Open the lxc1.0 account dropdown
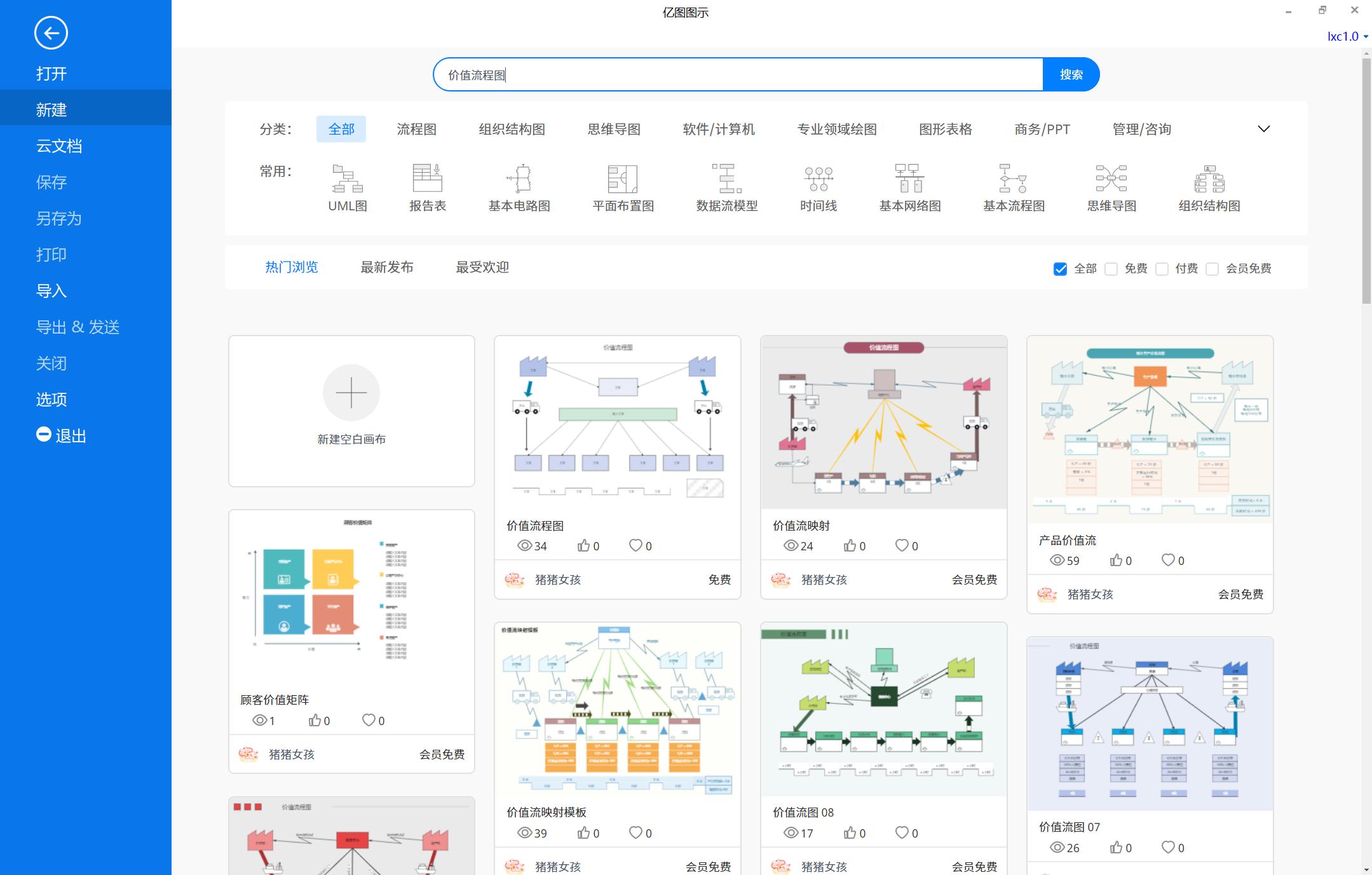 coord(1345,36)
